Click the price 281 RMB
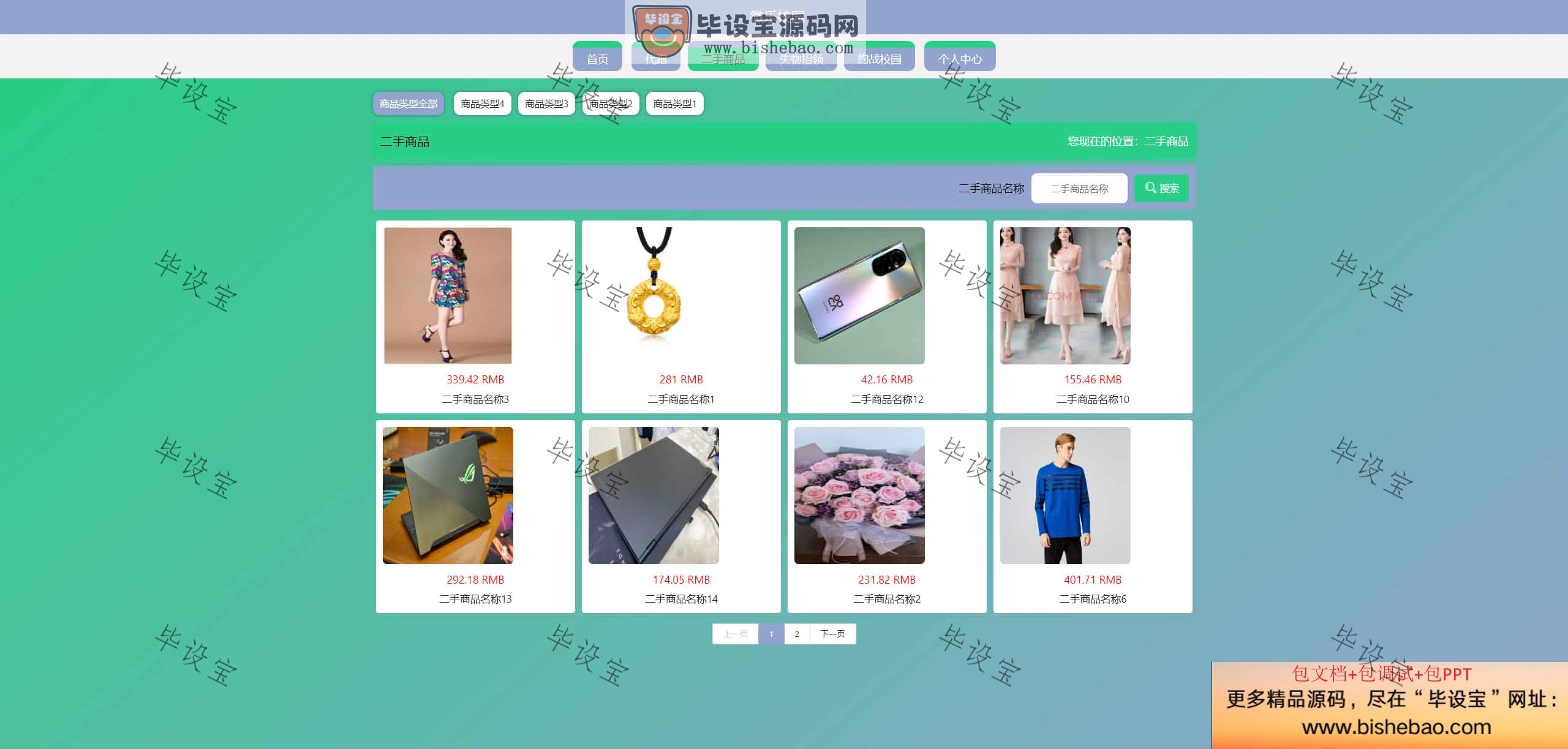Viewport: 1568px width, 749px height. click(681, 380)
